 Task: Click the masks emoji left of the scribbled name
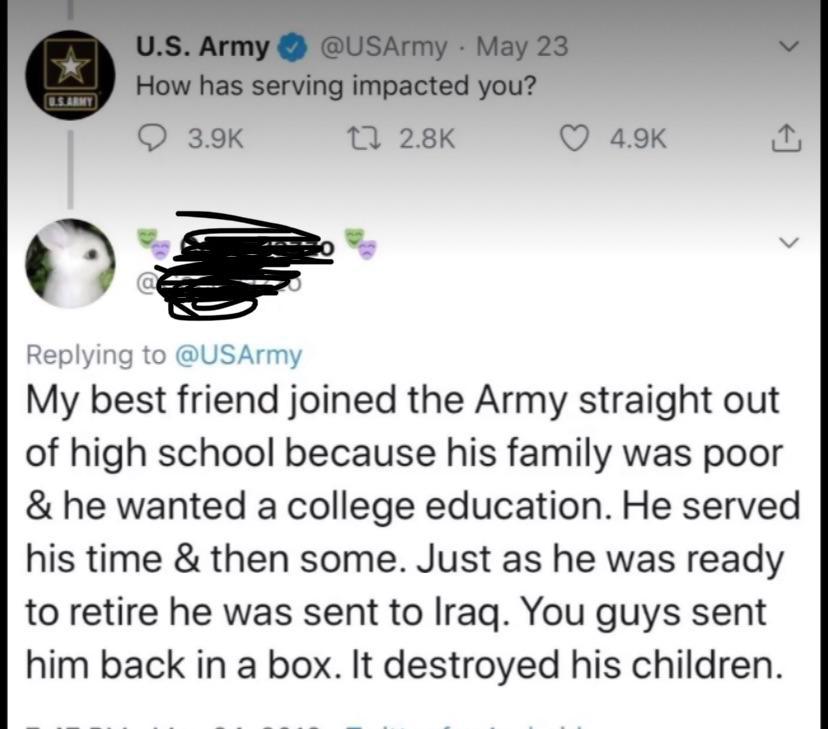pos(149,243)
